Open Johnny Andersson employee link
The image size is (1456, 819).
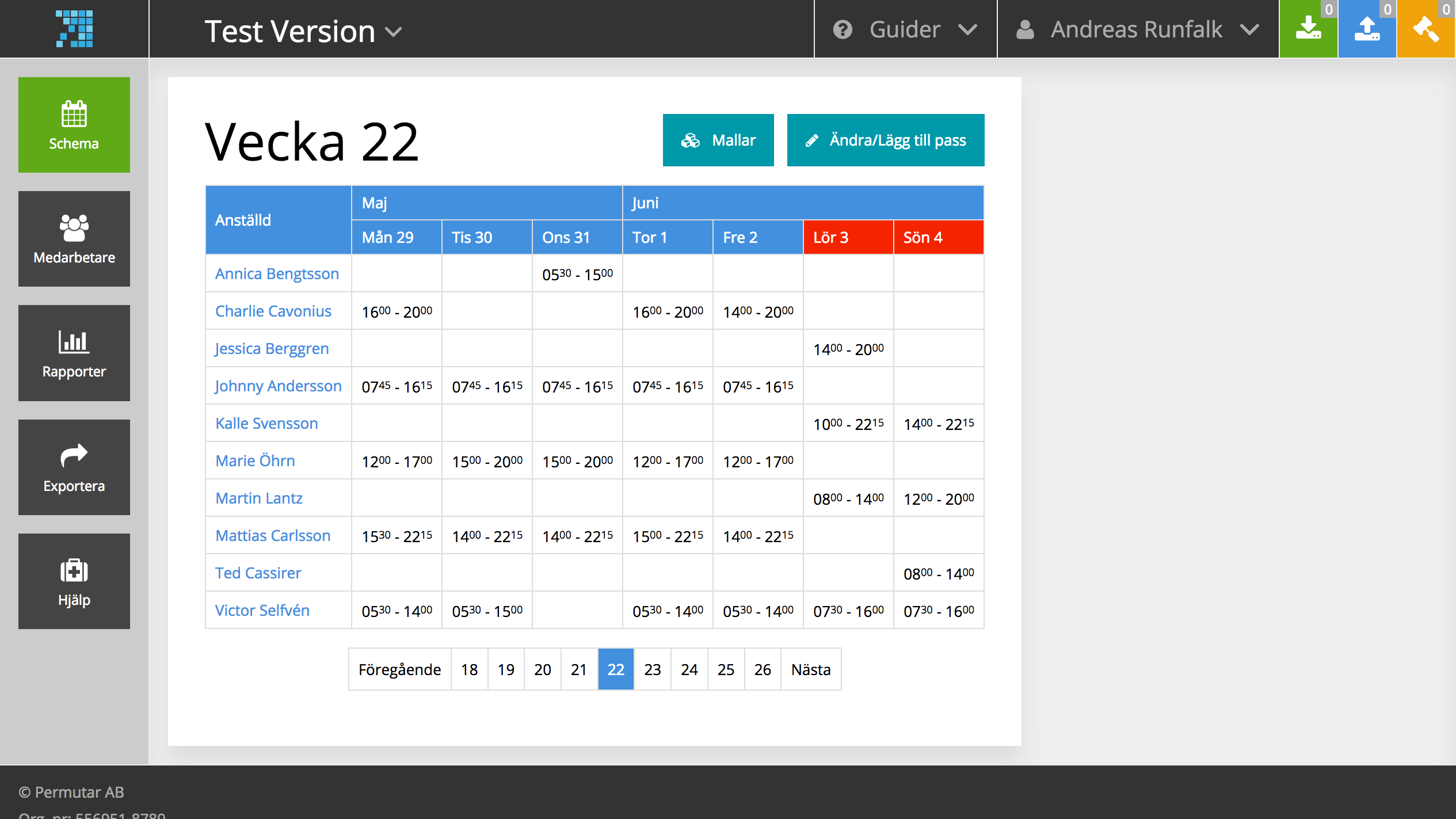279,386
